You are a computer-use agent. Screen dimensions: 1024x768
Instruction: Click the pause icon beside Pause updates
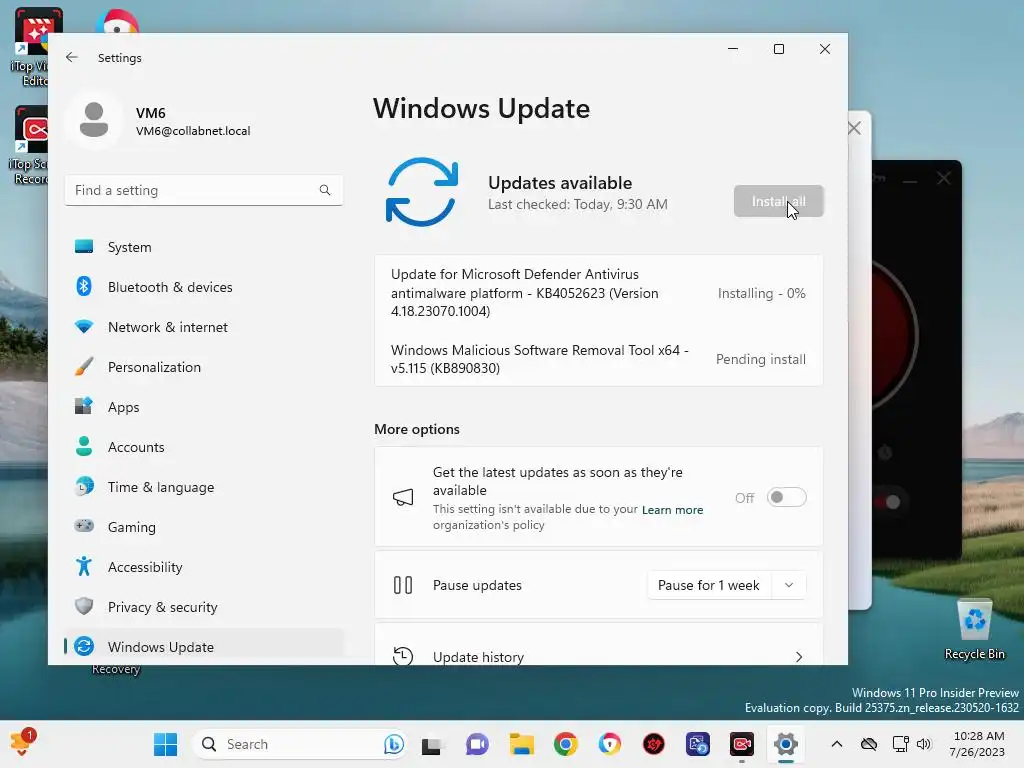pyautogui.click(x=403, y=585)
